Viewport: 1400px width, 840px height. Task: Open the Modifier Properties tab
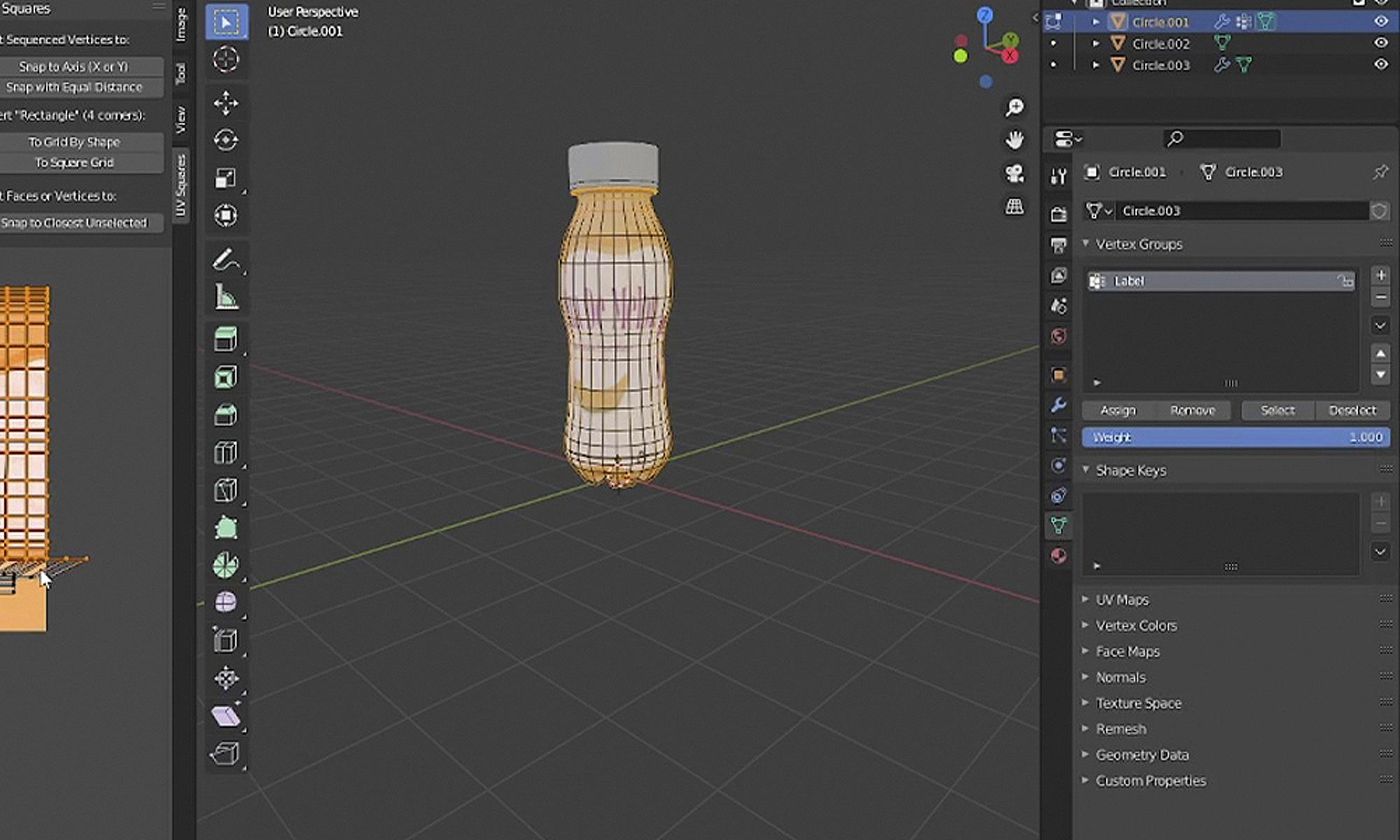pyautogui.click(x=1058, y=404)
